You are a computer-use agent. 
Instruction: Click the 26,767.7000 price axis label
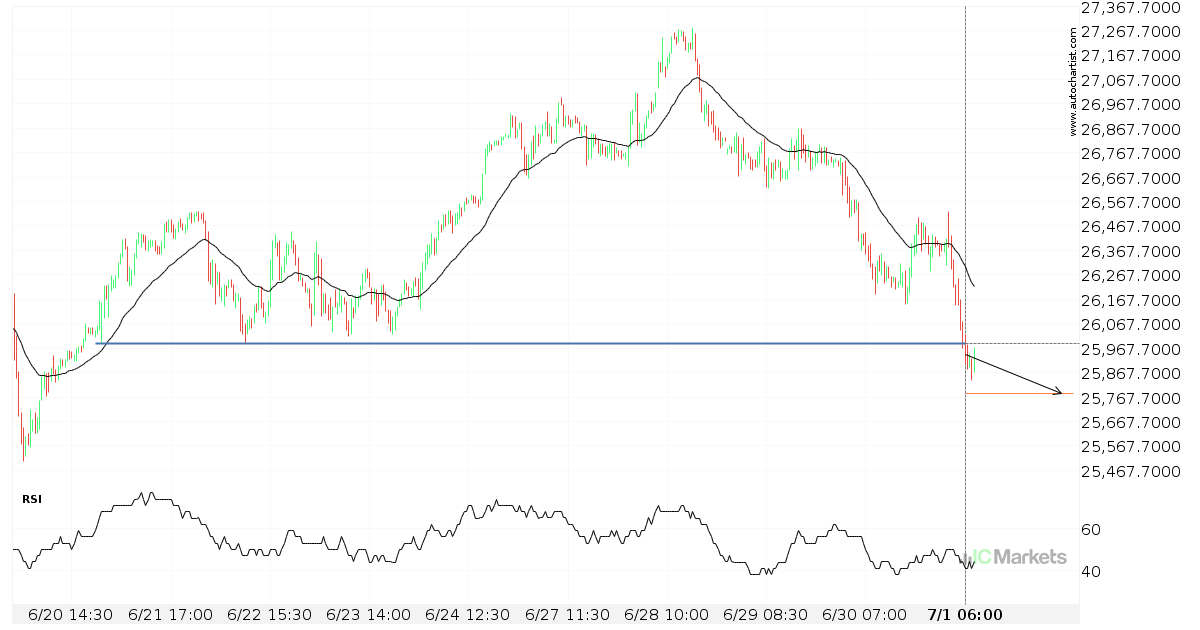[x=1133, y=154]
